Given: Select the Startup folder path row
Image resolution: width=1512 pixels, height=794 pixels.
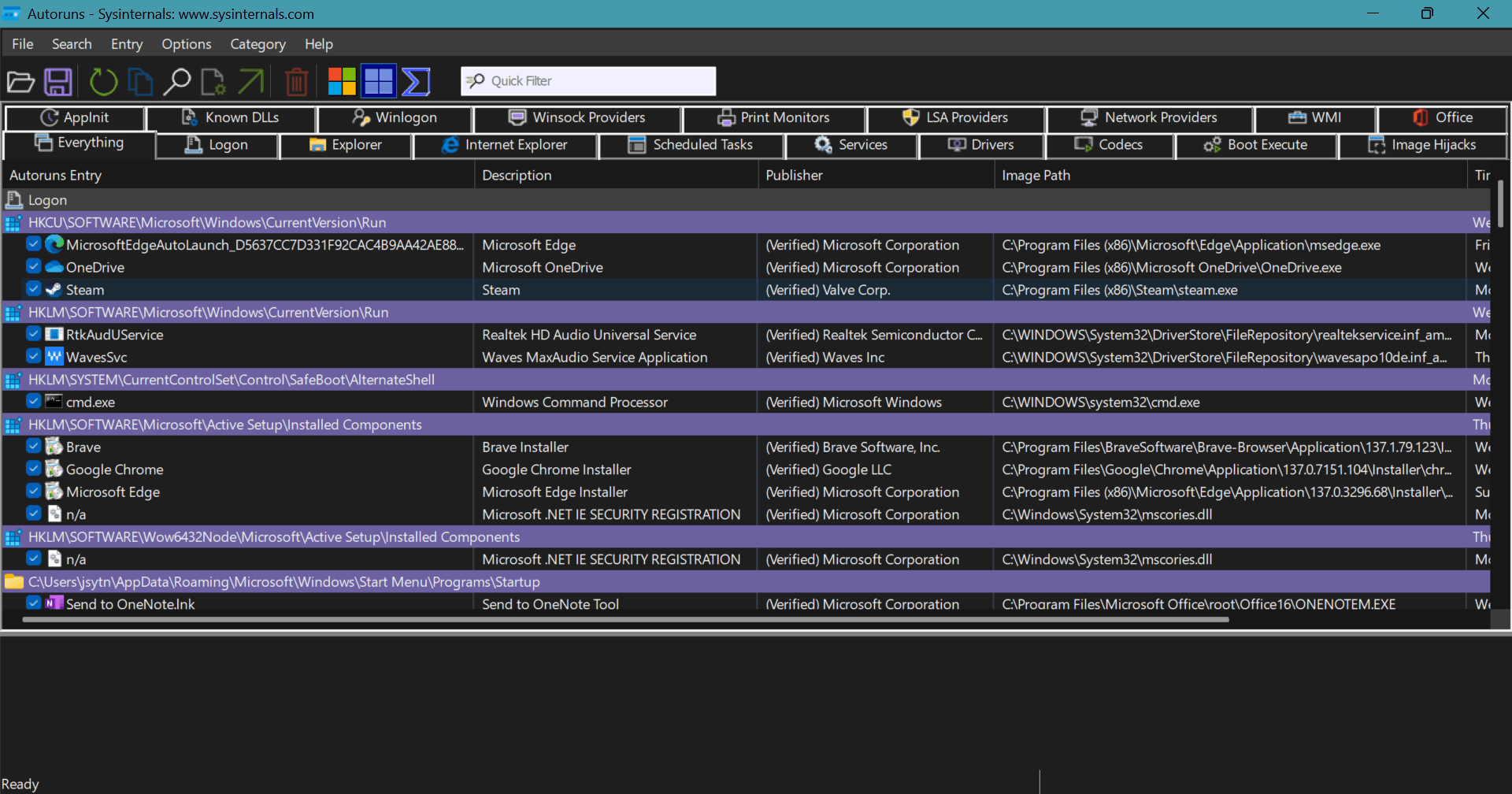Looking at the screenshot, I should 746,581.
